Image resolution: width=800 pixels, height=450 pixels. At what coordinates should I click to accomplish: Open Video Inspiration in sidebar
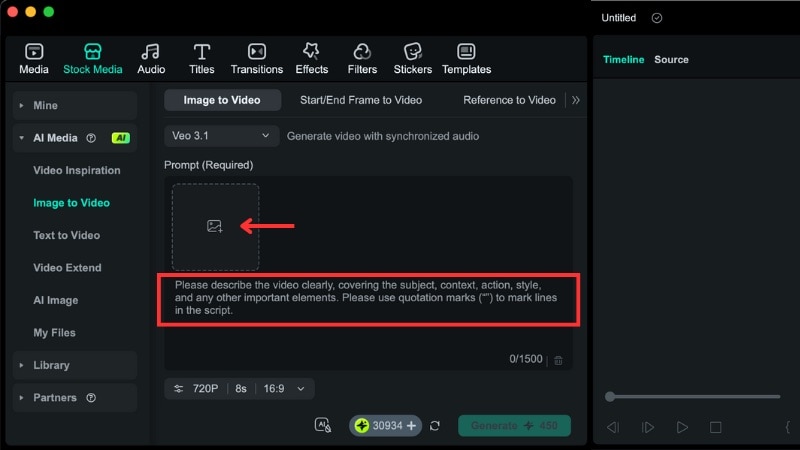click(77, 170)
